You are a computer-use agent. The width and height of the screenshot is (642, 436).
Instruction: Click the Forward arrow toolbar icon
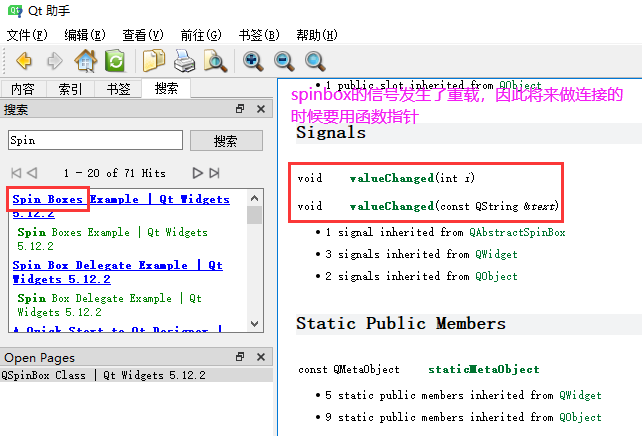54,61
